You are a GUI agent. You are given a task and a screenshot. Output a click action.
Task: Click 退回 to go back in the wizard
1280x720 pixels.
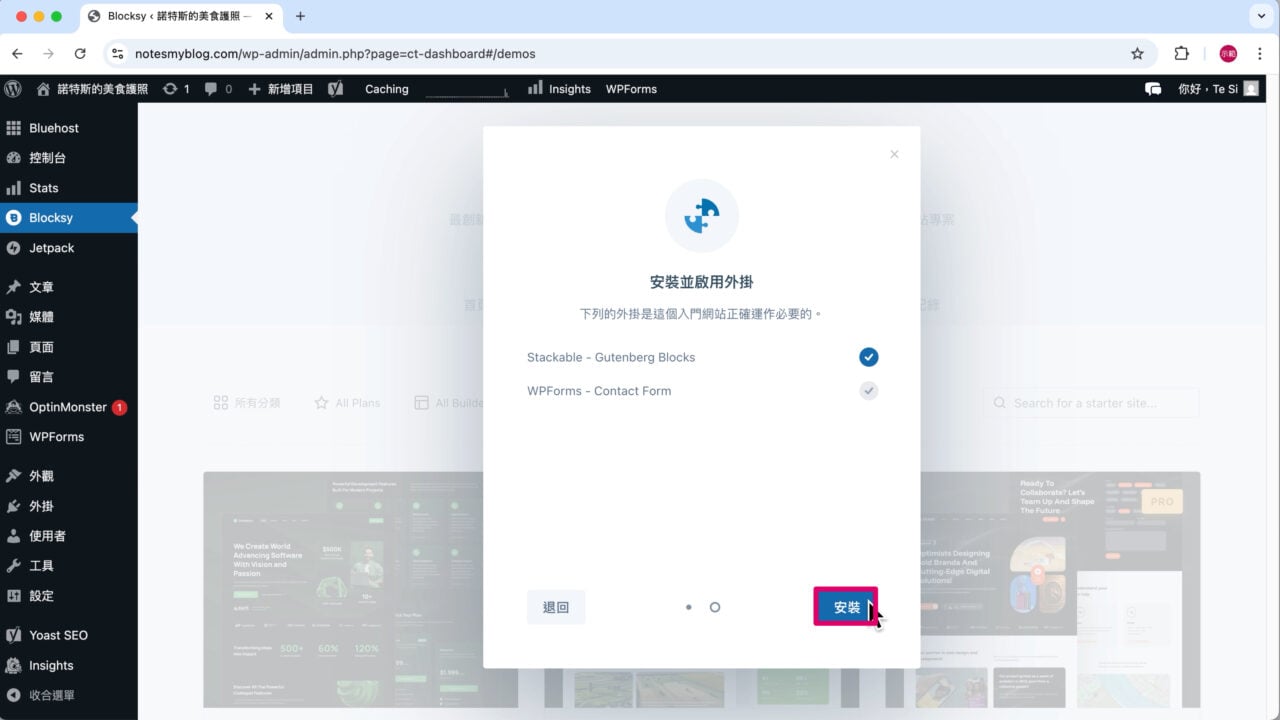[x=556, y=607]
